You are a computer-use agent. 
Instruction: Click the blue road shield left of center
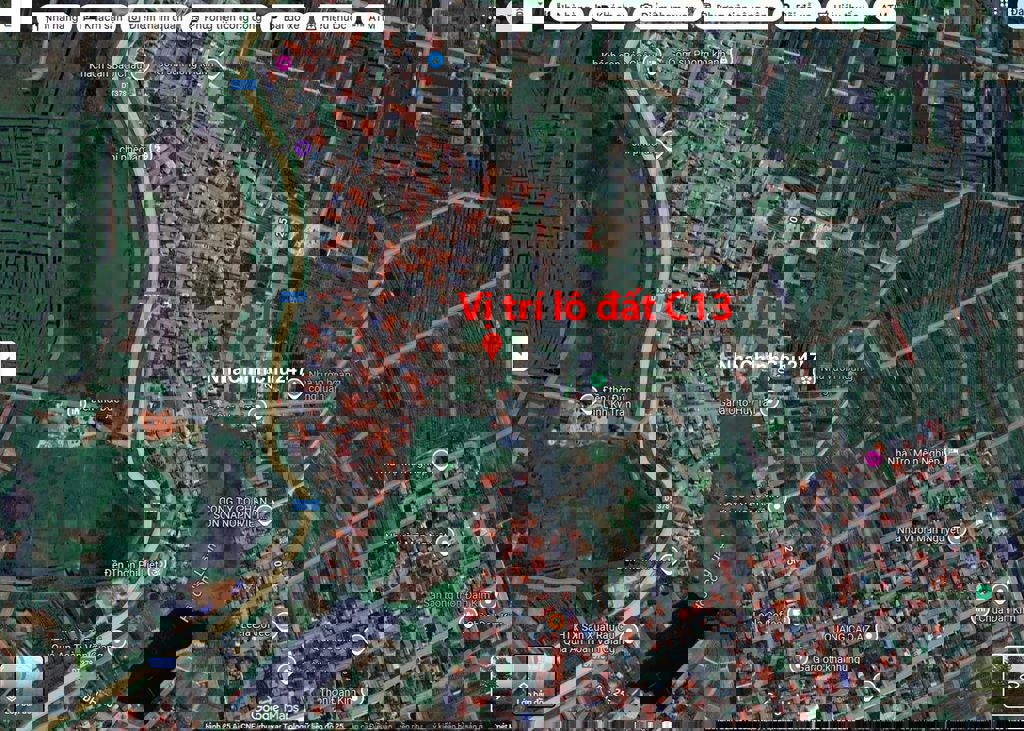pyautogui.click(x=293, y=297)
